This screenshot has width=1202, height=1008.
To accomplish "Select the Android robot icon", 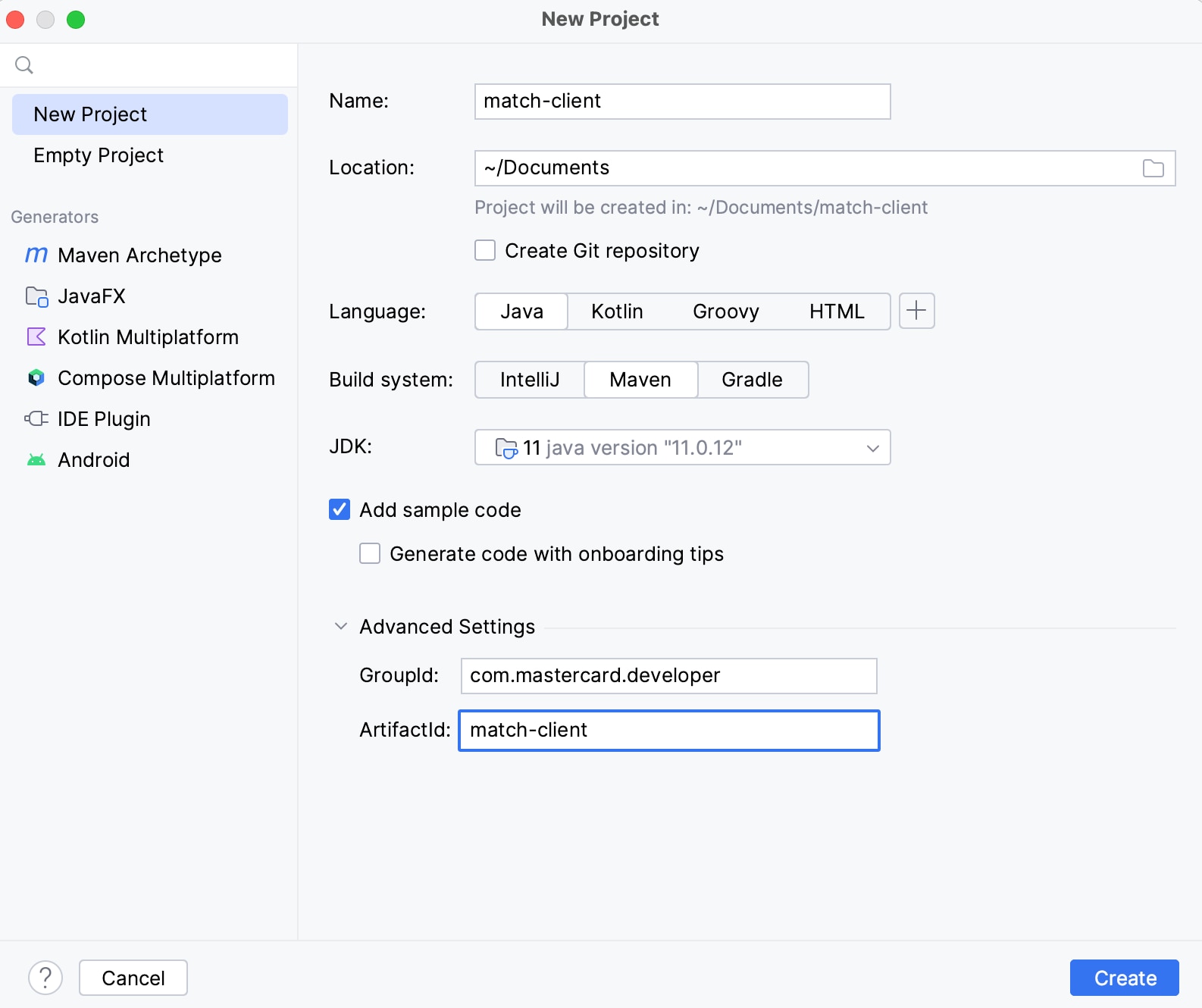I will point(36,460).
